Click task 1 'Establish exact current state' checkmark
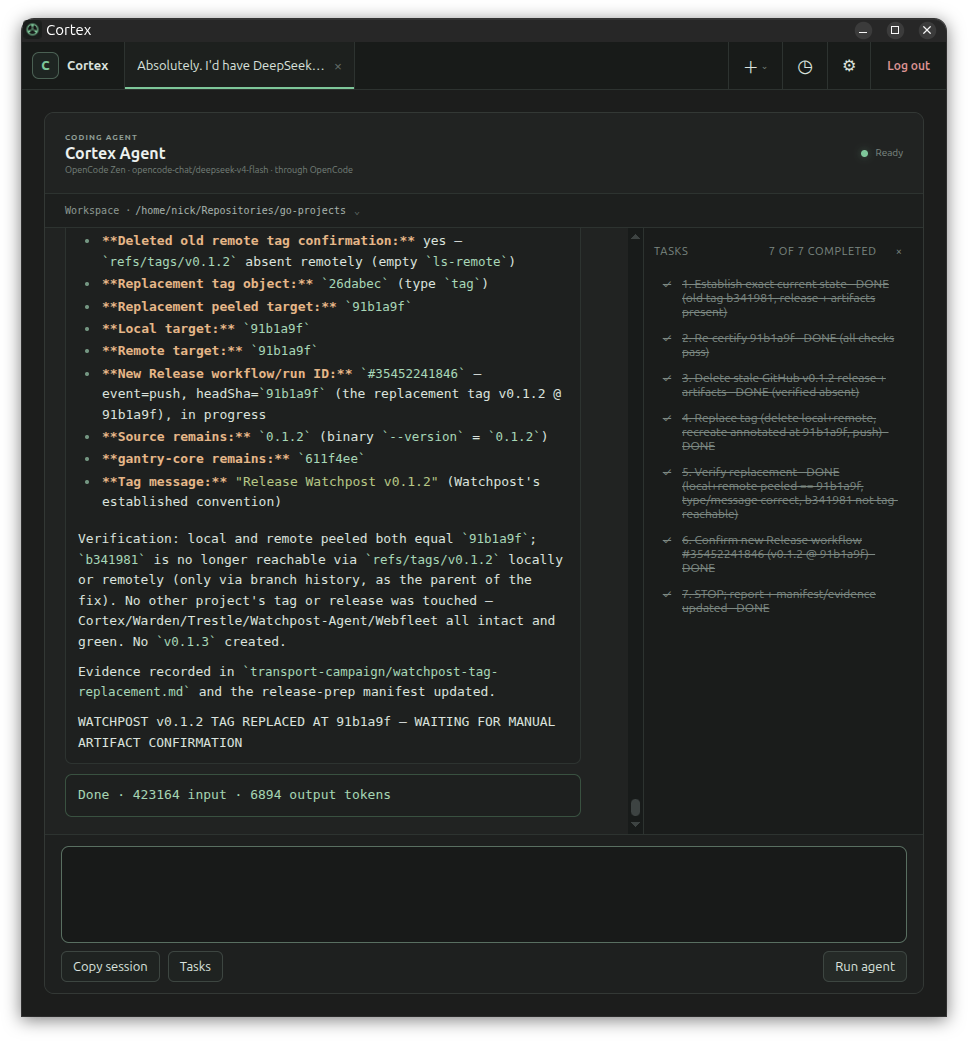The width and height of the screenshot is (968, 1041). 667,284
